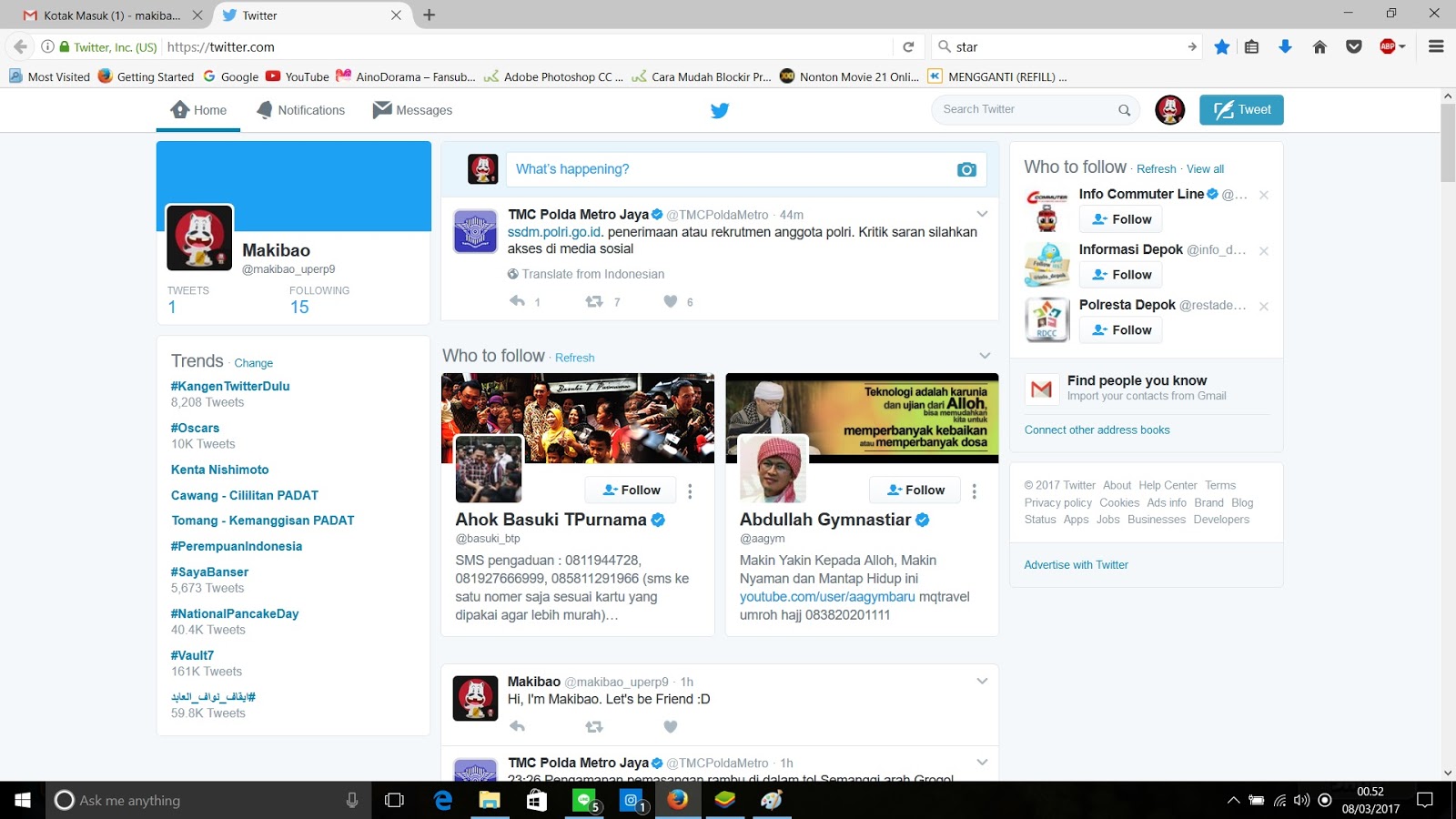1456x819 pixels.
Task: Follow Abdullah Gymnastiar
Action: coord(915,490)
